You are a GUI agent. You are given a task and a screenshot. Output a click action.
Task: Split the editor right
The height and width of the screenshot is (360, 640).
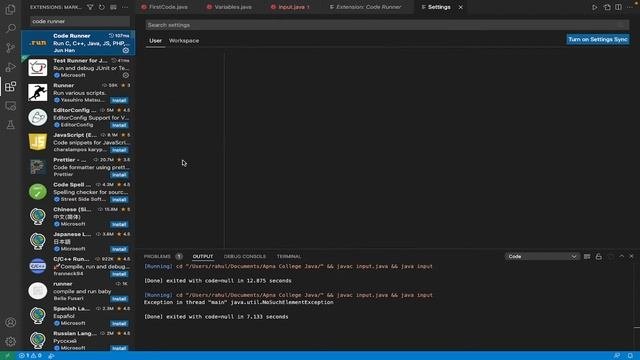point(618,7)
